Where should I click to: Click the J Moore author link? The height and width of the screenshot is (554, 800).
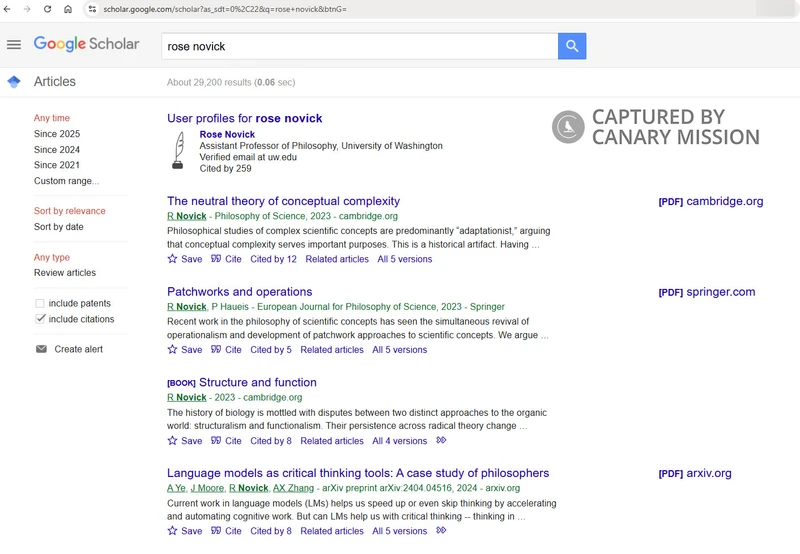[x=207, y=488]
